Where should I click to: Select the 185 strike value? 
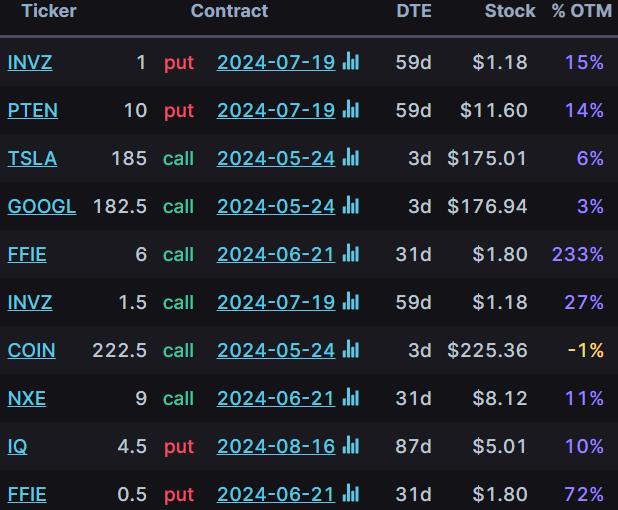(129, 158)
